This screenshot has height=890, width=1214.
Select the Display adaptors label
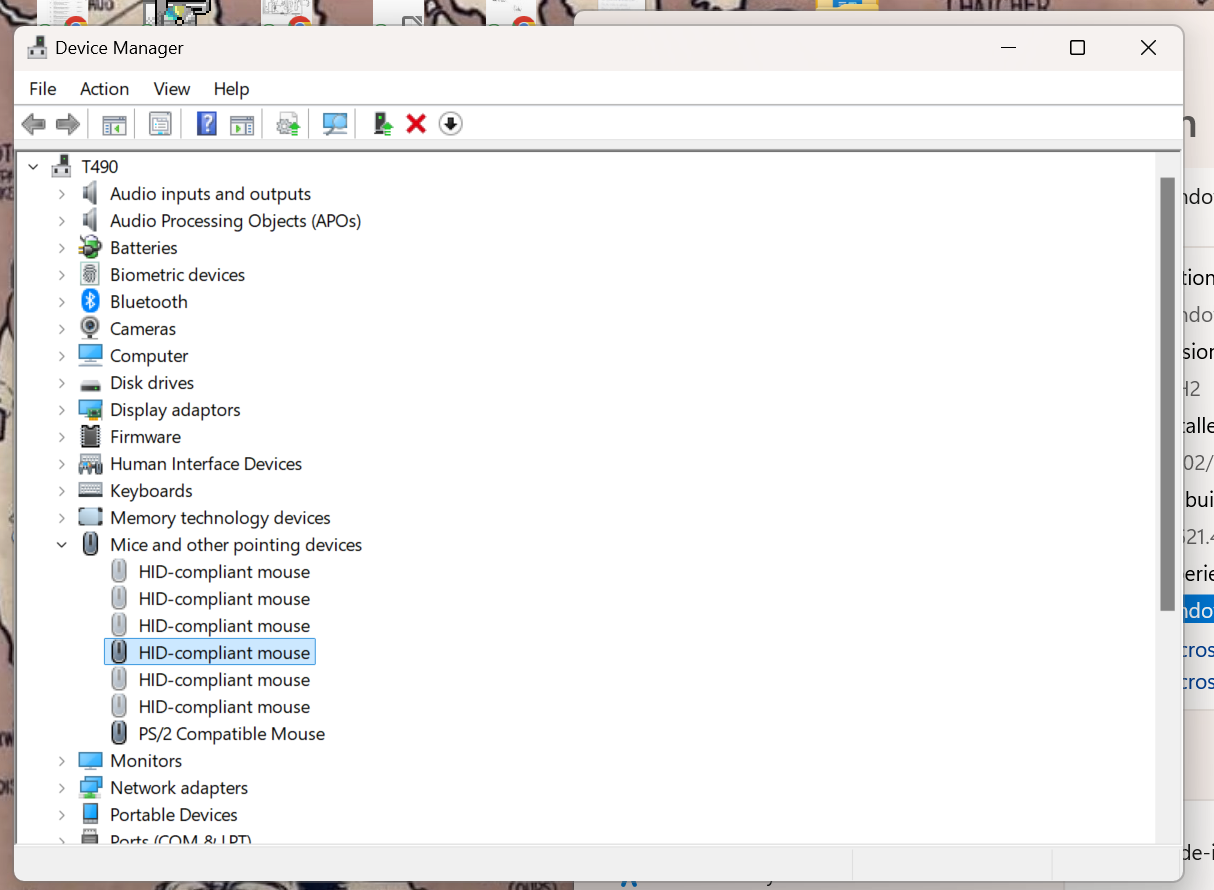[x=175, y=409]
